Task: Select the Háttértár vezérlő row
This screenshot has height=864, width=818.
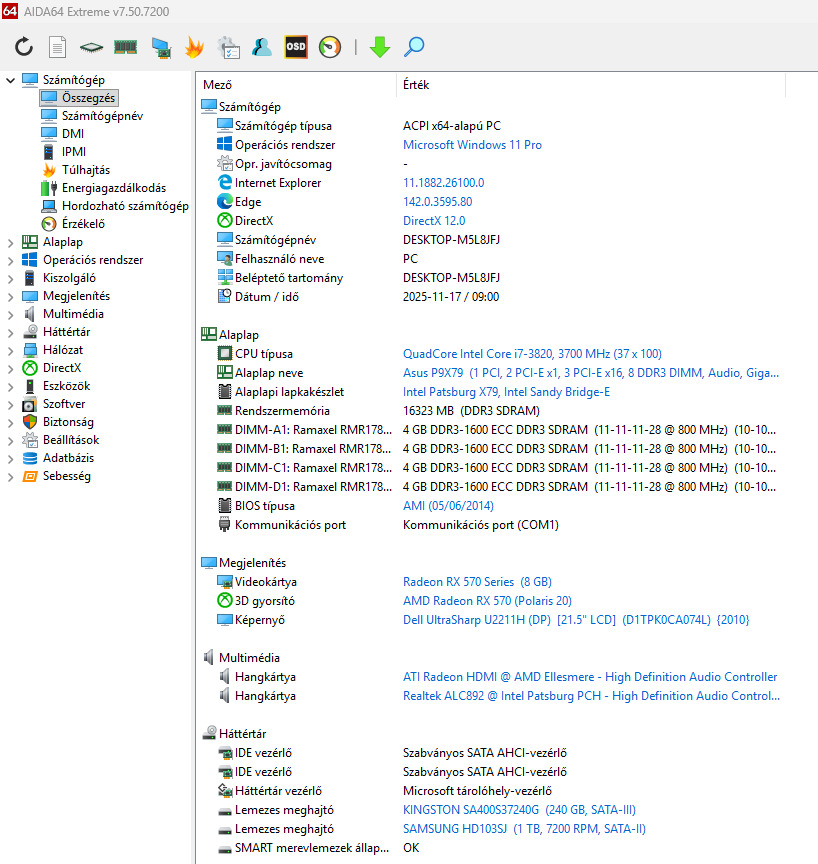Action: [384, 791]
